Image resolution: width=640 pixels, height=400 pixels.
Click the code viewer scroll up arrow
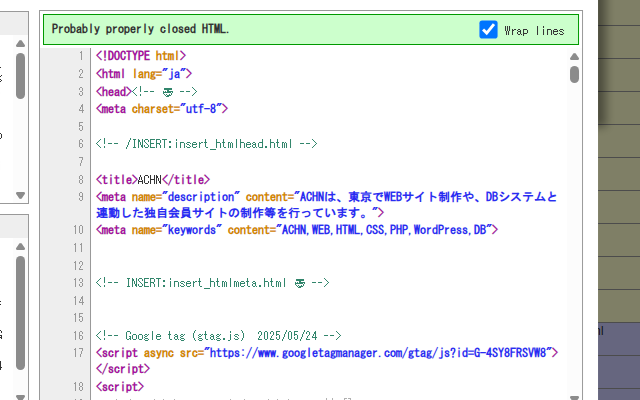(574, 56)
